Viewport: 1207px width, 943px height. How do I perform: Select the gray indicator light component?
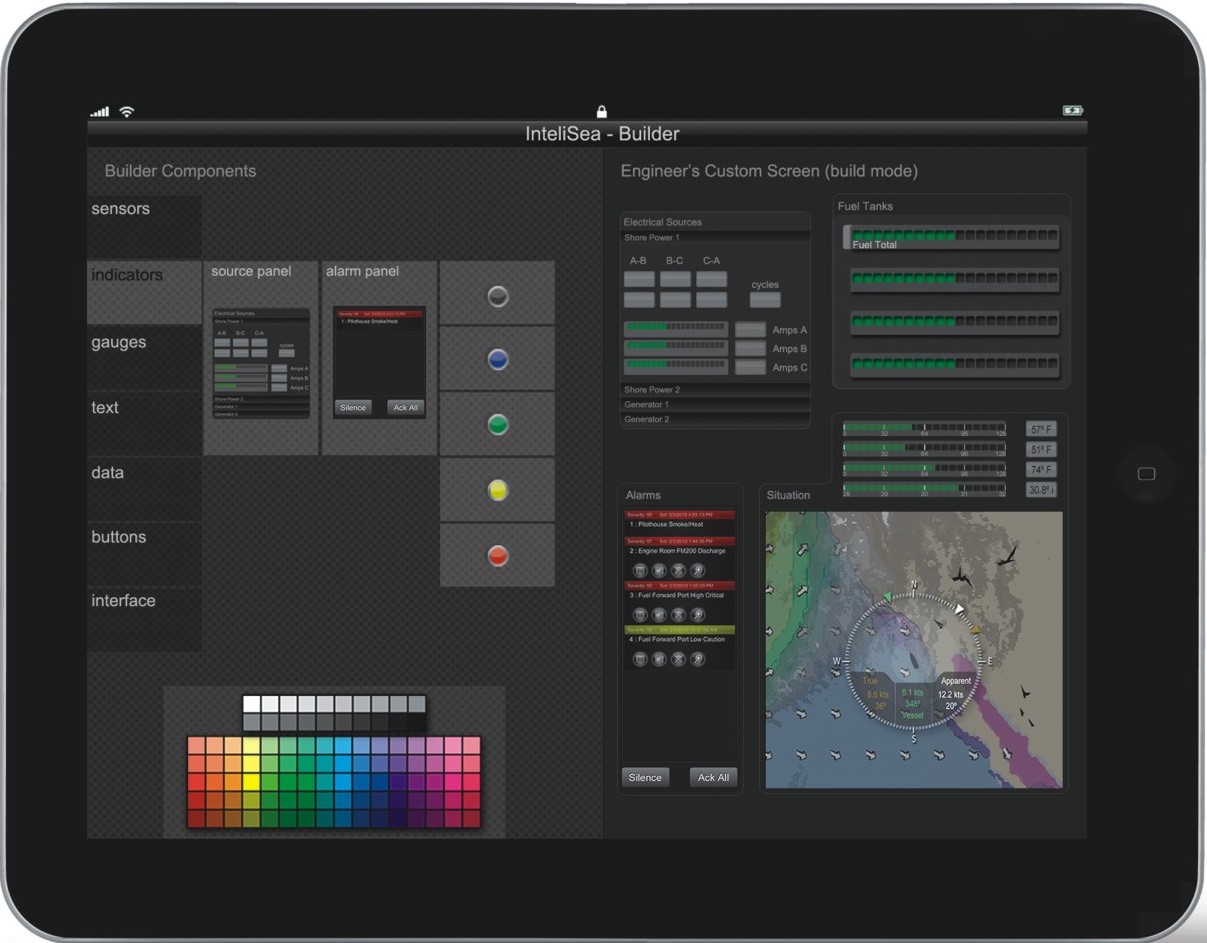[x=497, y=296]
